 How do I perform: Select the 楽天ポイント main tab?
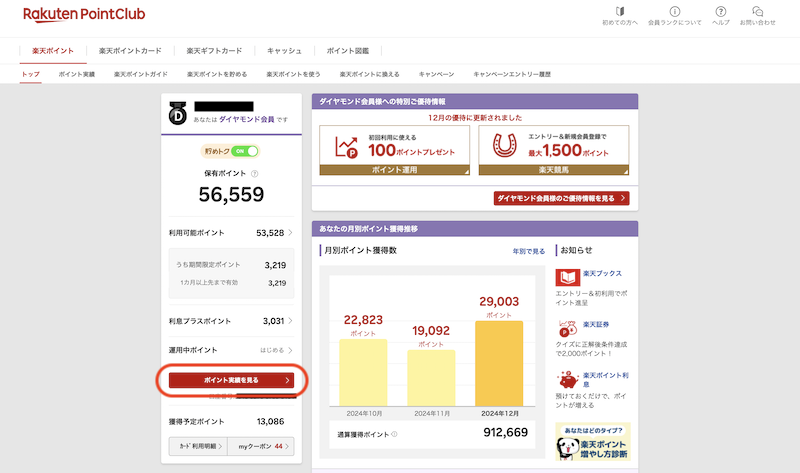click(x=53, y=51)
